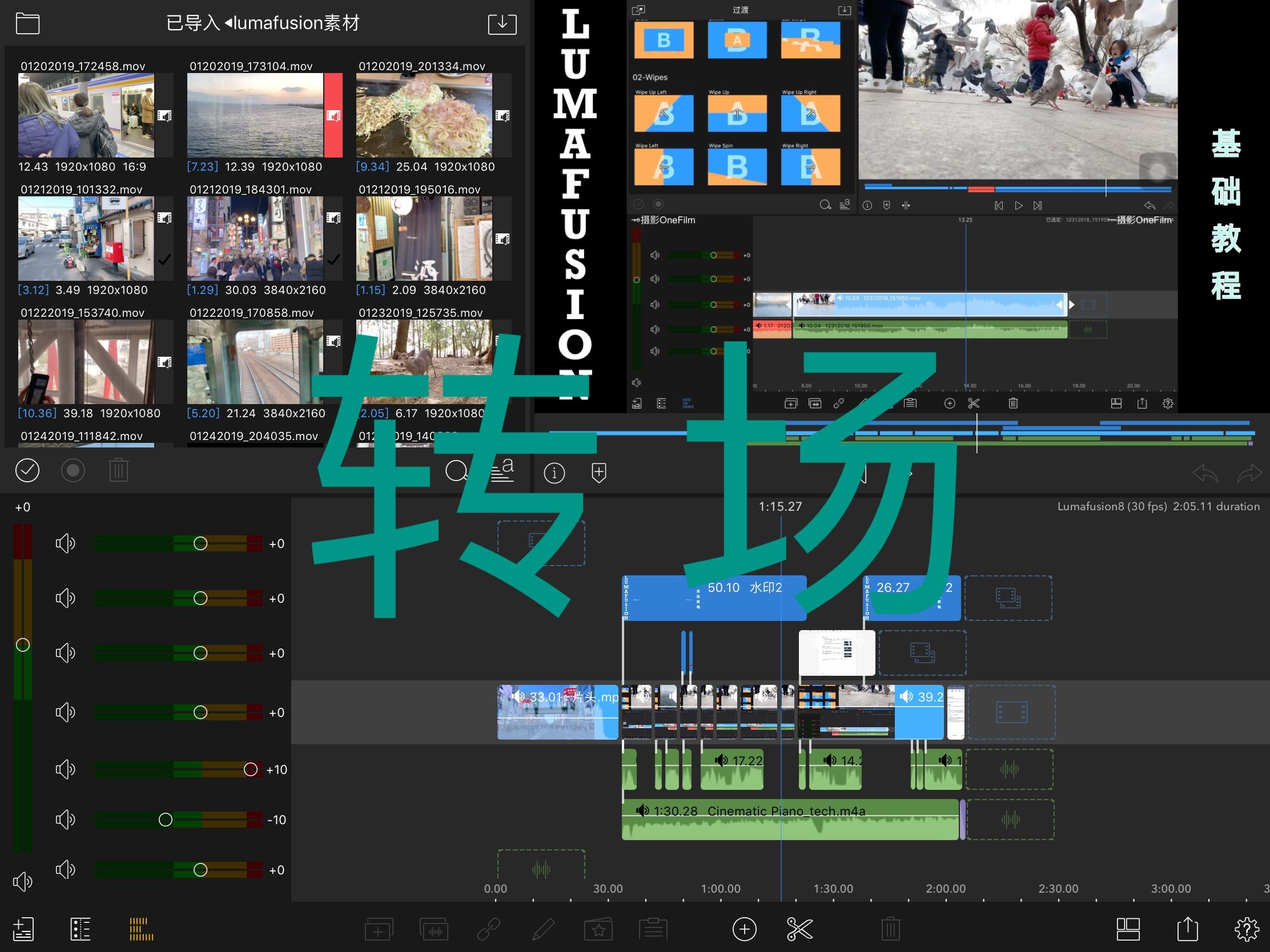The image size is (1270, 952).
Task: Adjust the -10 track volume slider knob
Action: [166, 820]
